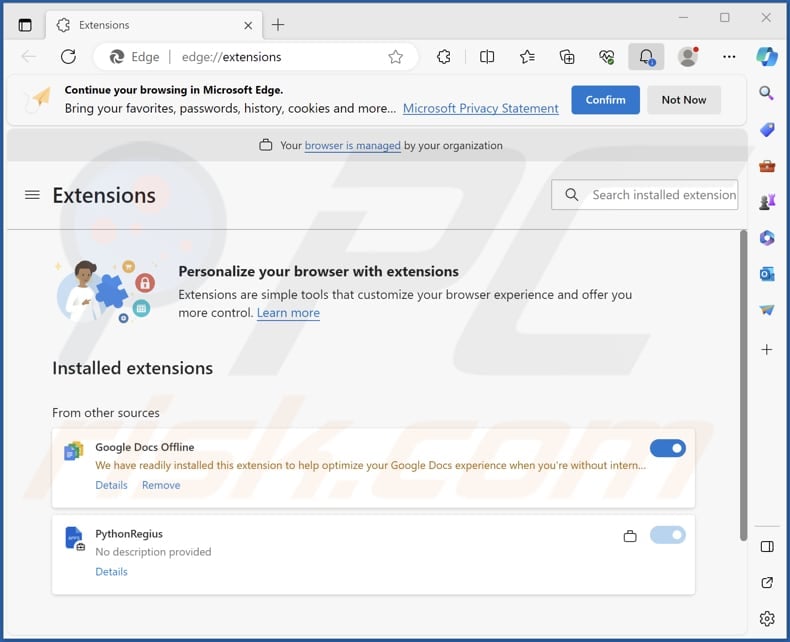Dismiss the import banner with Not Now

pyautogui.click(x=684, y=100)
